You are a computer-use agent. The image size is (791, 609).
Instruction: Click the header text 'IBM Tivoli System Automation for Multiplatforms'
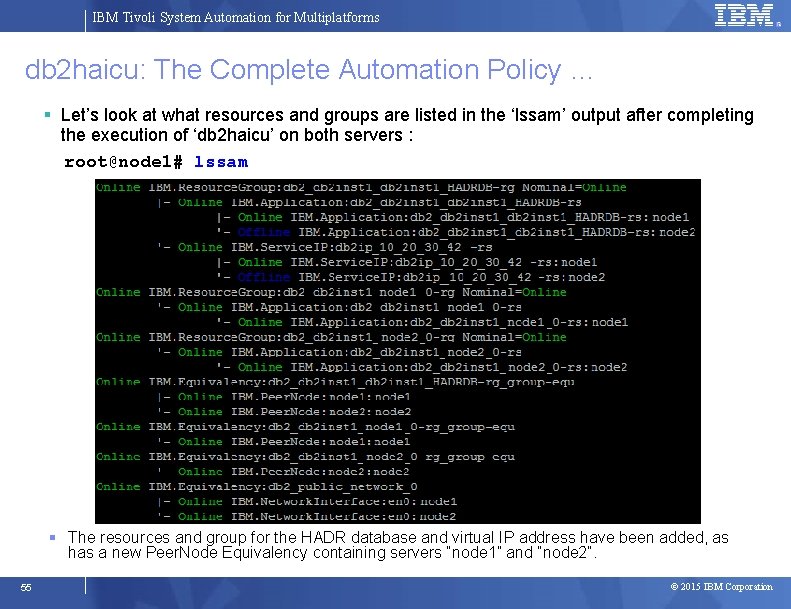(x=236, y=17)
